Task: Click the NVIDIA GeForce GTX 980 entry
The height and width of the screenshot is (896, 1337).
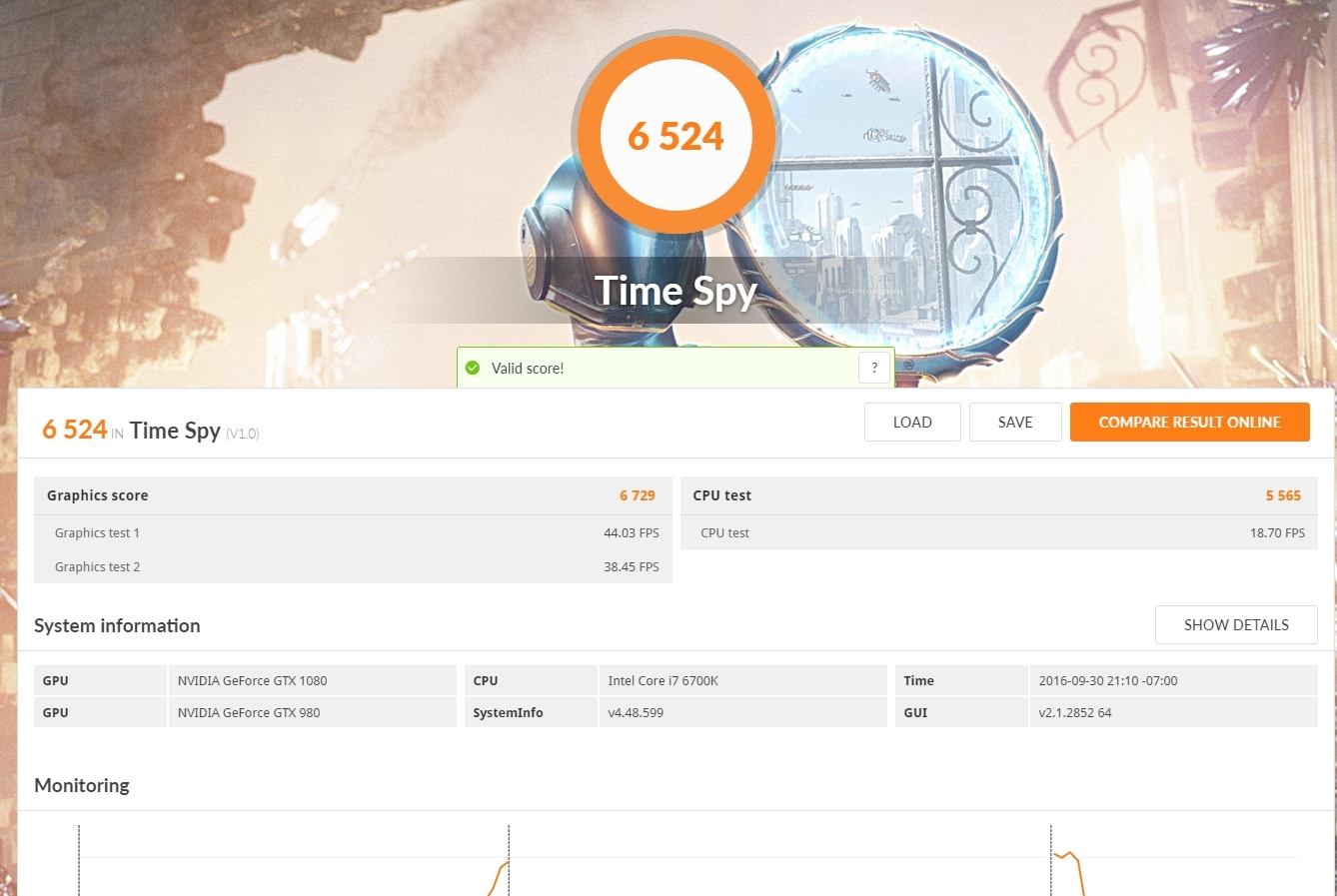Action: click(312, 712)
